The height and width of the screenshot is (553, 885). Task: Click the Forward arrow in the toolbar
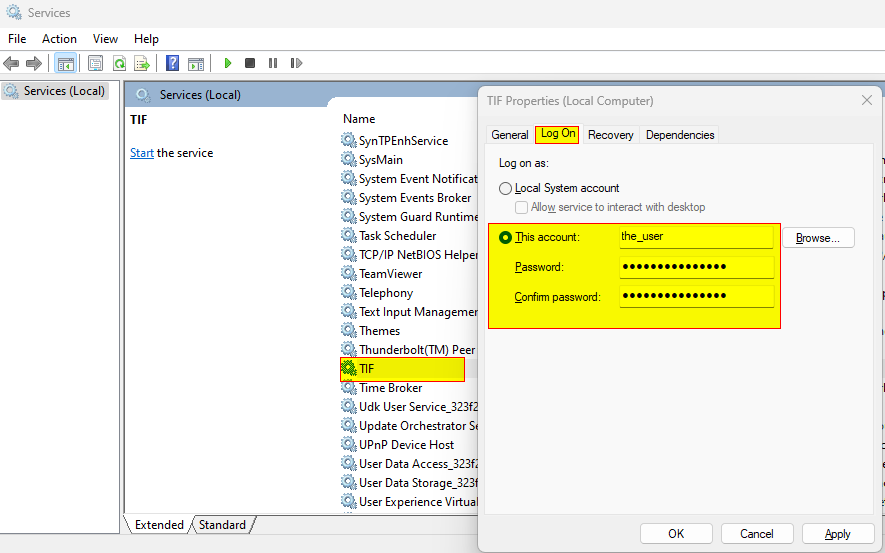coord(34,63)
